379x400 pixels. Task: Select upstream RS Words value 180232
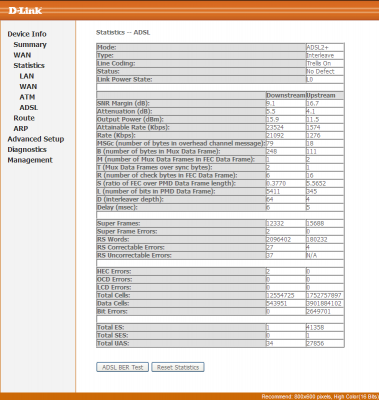(317, 240)
